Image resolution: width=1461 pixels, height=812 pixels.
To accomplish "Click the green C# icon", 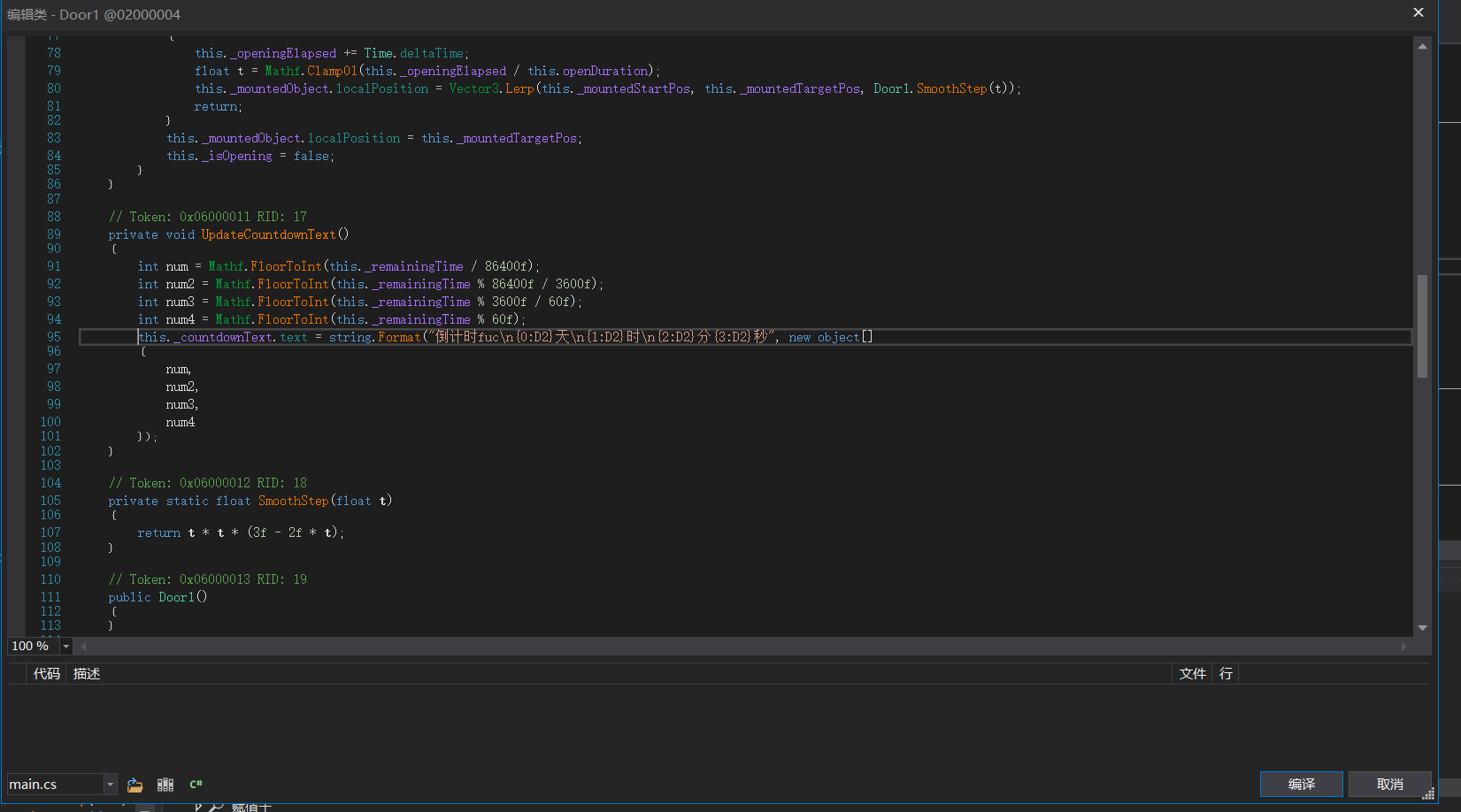I will [196, 784].
